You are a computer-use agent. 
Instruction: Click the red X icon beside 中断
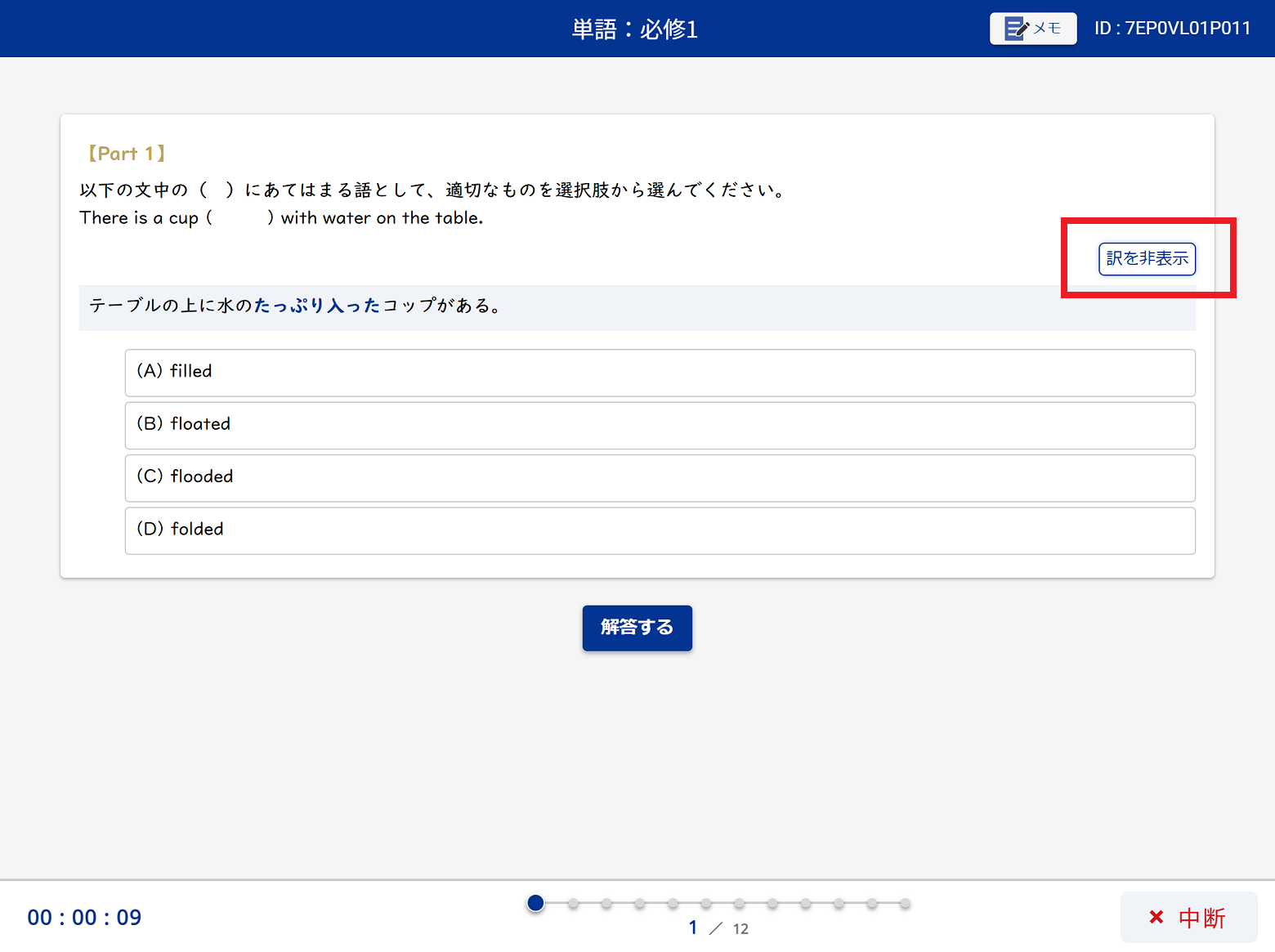tap(1156, 917)
